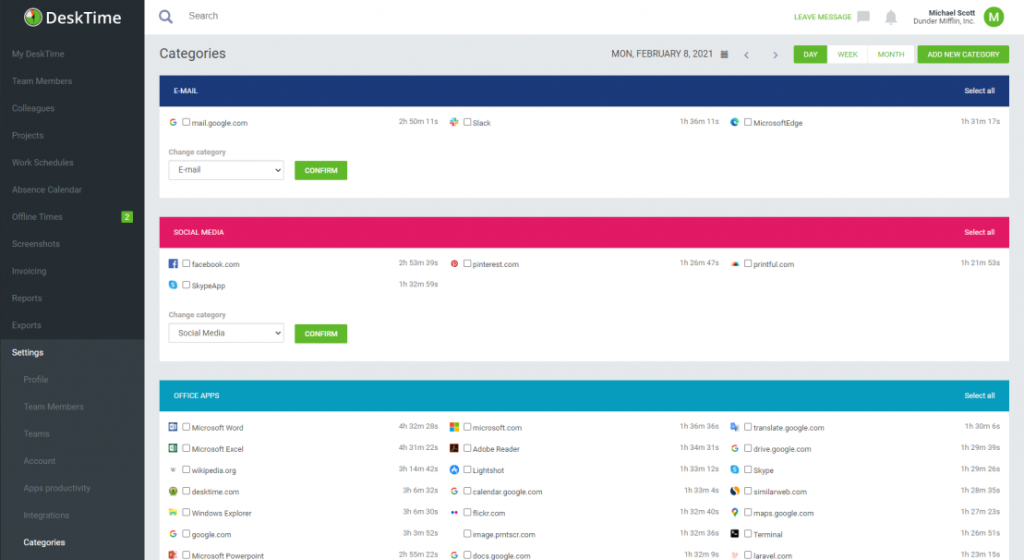Click the flickr.com icon
The image size is (1024, 560).
coord(454,512)
